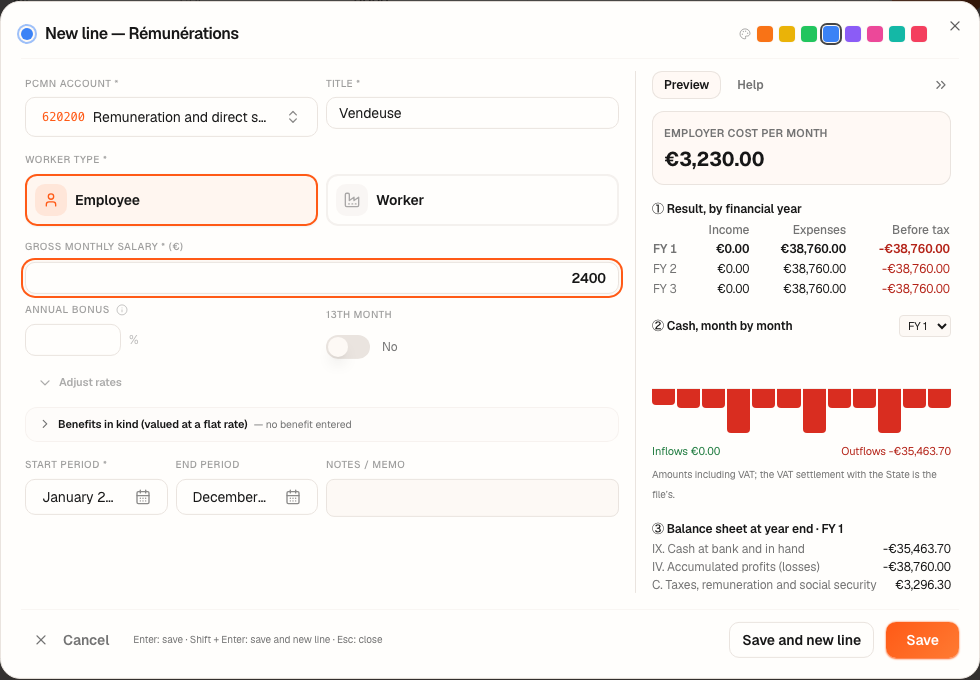Pick the selected blue color swatch
Viewport: 980px width, 680px height.
[x=831, y=34]
